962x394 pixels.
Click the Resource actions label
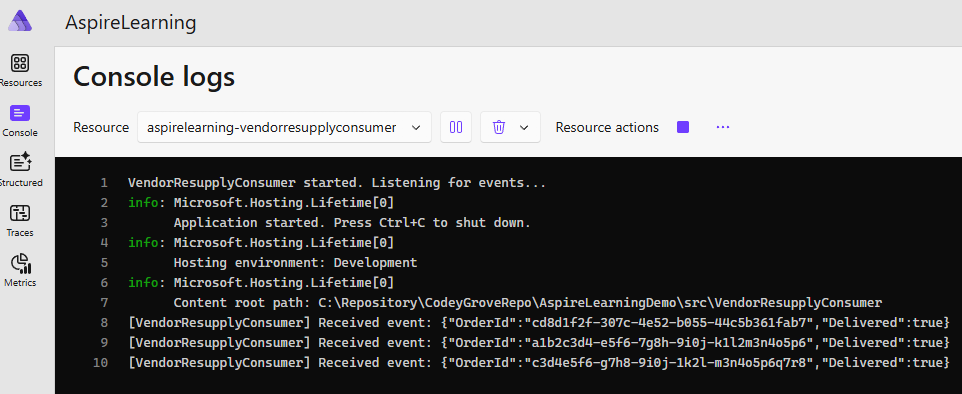(x=607, y=128)
